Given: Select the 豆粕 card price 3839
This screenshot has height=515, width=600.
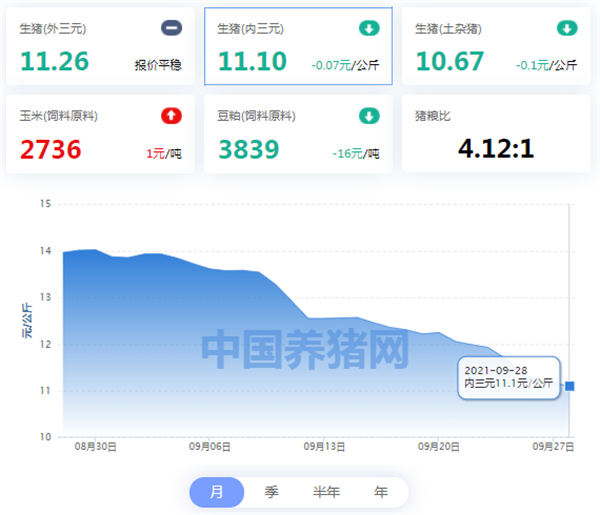Looking at the screenshot, I should pyautogui.click(x=249, y=149).
